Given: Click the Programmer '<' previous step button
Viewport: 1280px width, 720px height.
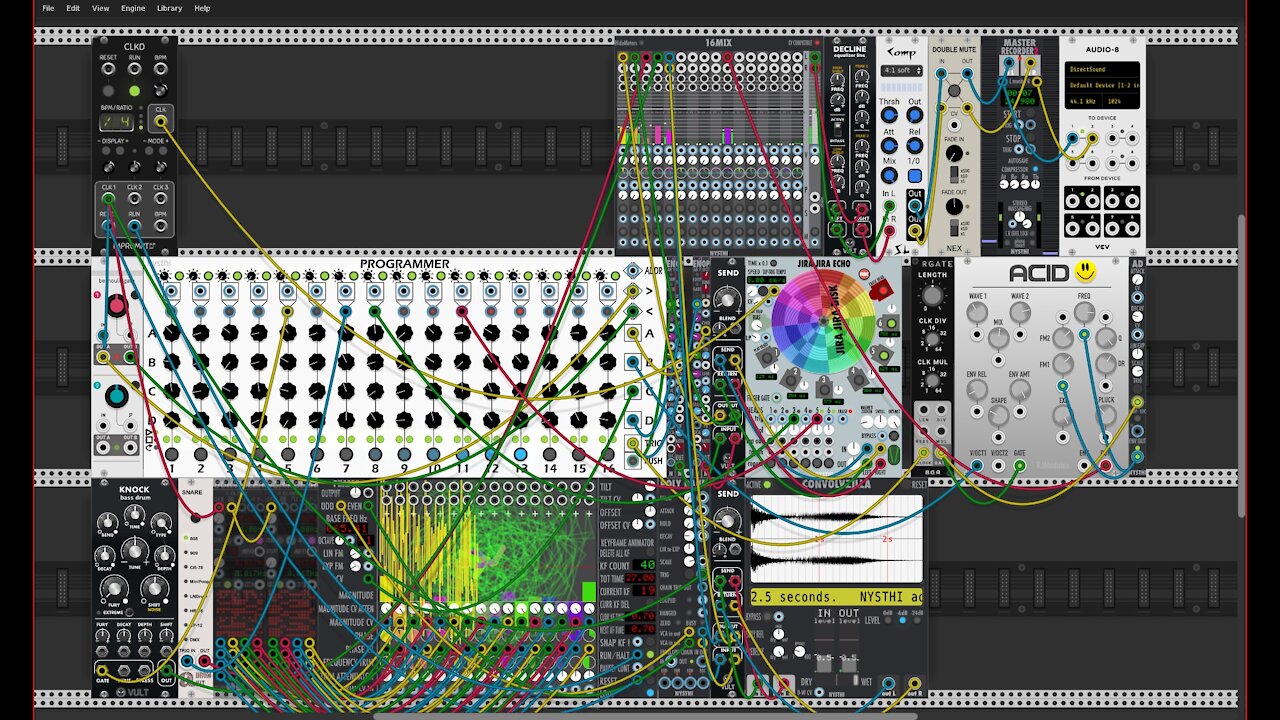Looking at the screenshot, I should pos(632,310).
